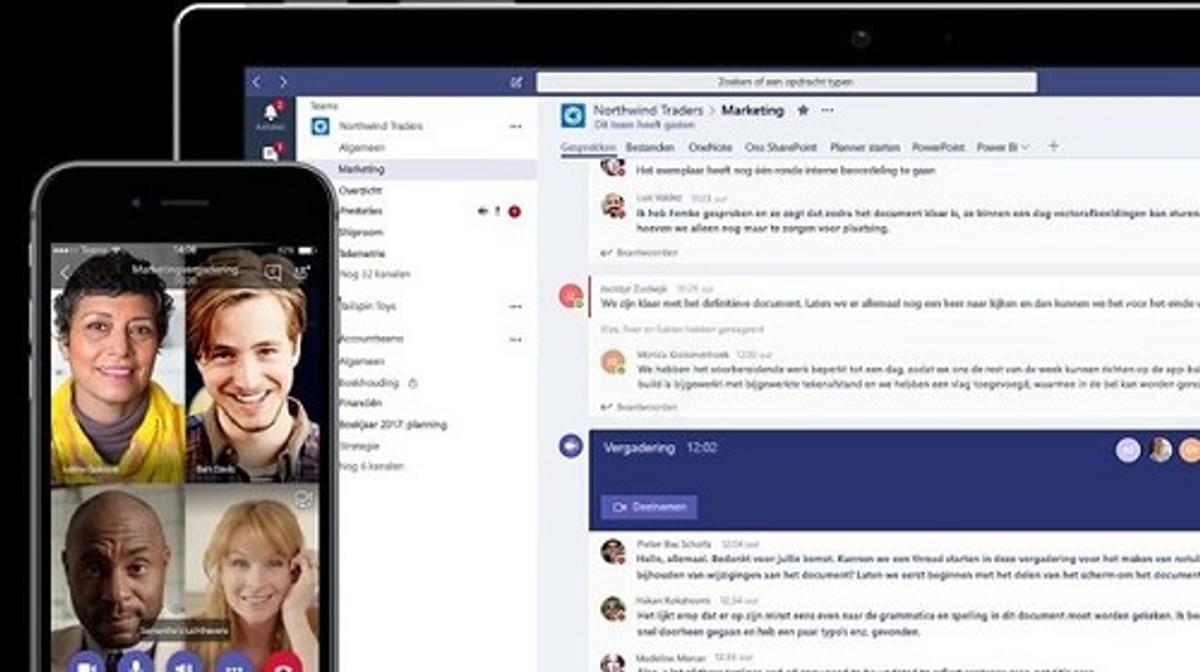Open the chat icon in the phone call header

pos(272,271)
